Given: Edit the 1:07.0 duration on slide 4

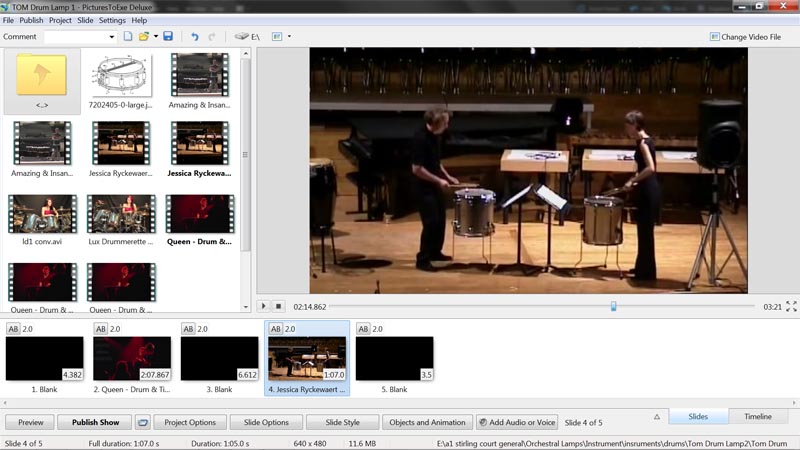Looking at the screenshot, I should (x=334, y=374).
